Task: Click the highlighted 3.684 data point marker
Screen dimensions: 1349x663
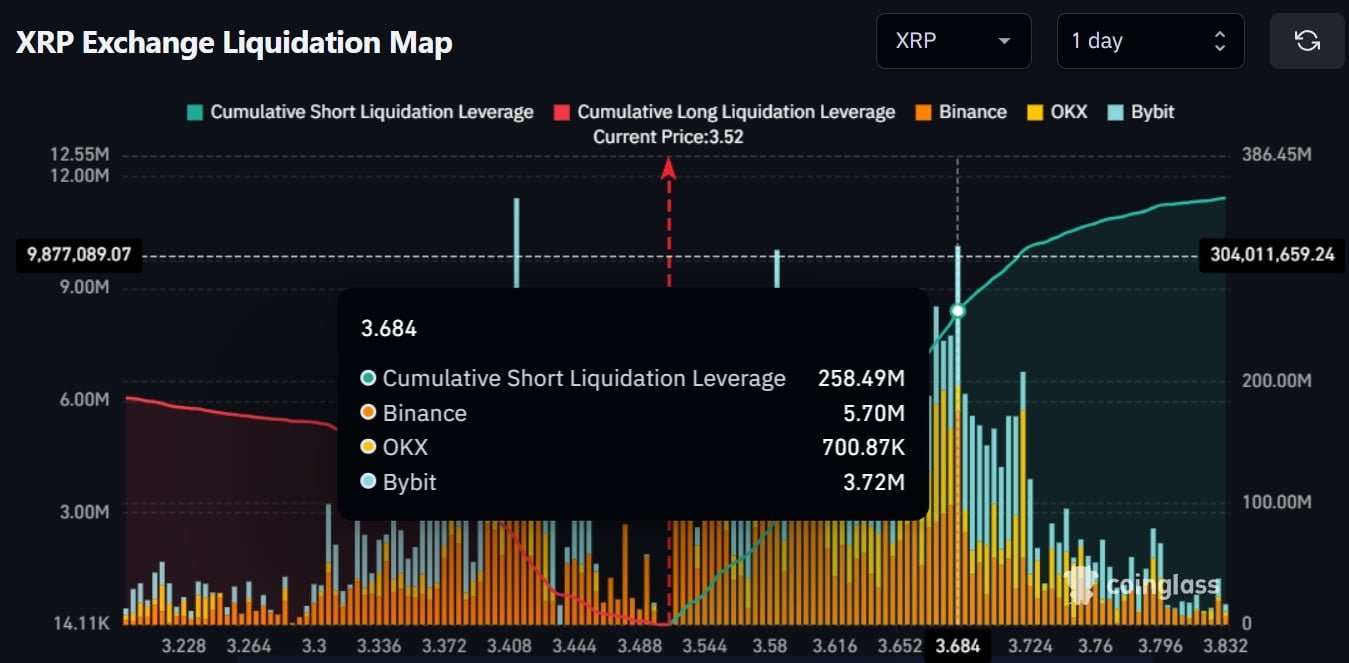Action: (957, 311)
